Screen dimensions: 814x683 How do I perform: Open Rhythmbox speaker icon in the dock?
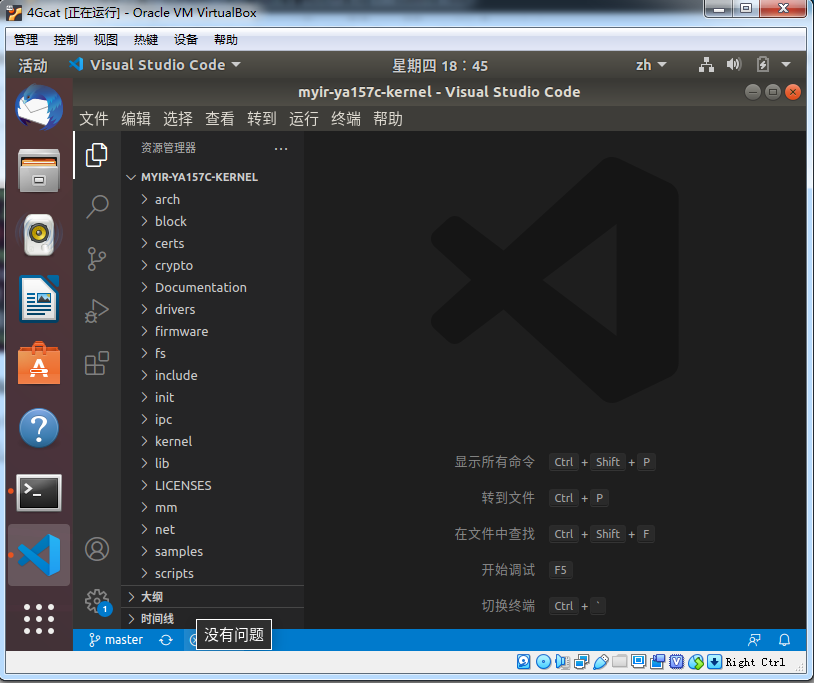point(39,235)
